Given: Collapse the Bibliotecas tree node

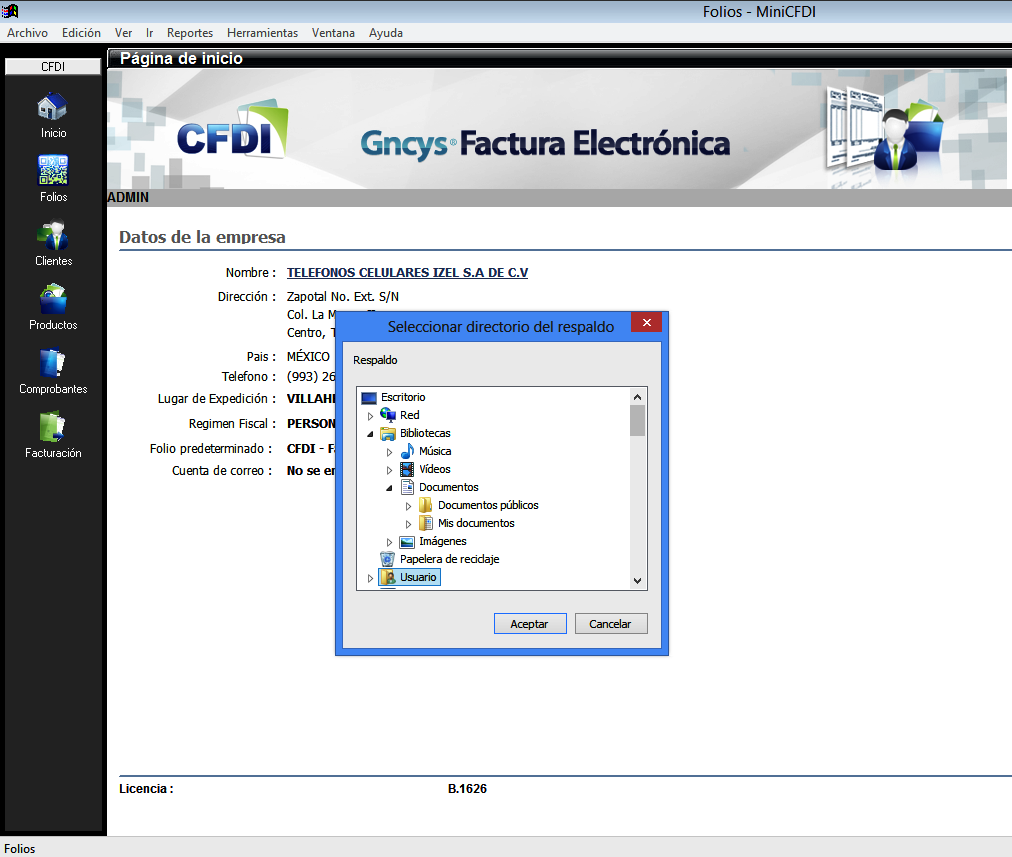Looking at the screenshot, I should tap(370, 434).
